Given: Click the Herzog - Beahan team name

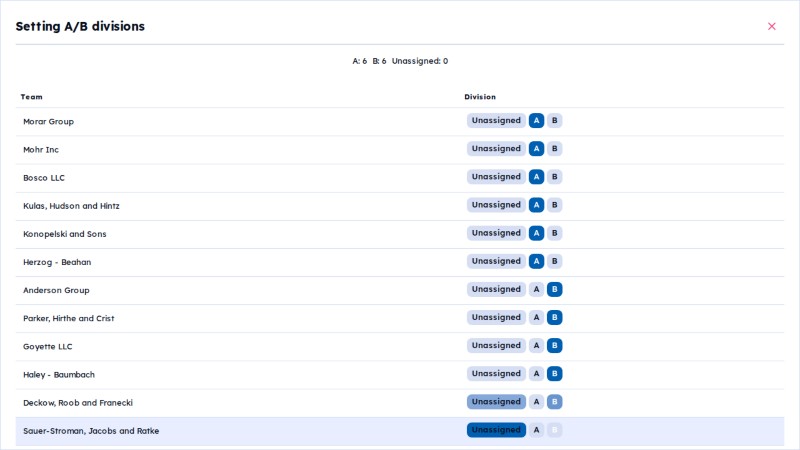Looking at the screenshot, I should point(57,262).
